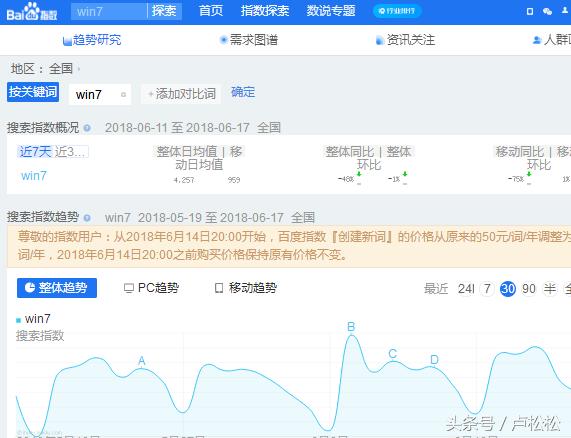Click news marker B on the chart
The width and height of the screenshot is (571, 438).
pyautogui.click(x=351, y=327)
